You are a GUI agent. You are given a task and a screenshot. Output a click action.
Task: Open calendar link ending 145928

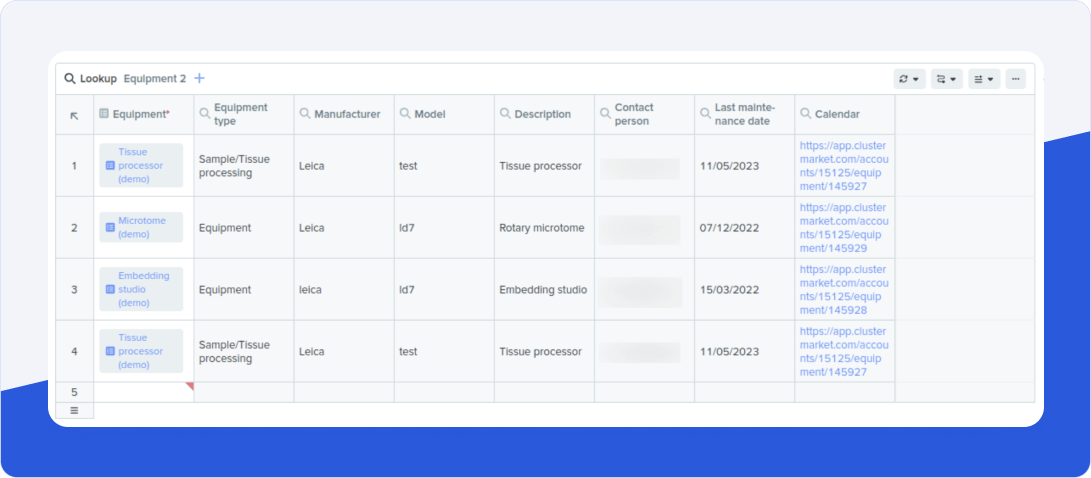pyautogui.click(x=844, y=289)
